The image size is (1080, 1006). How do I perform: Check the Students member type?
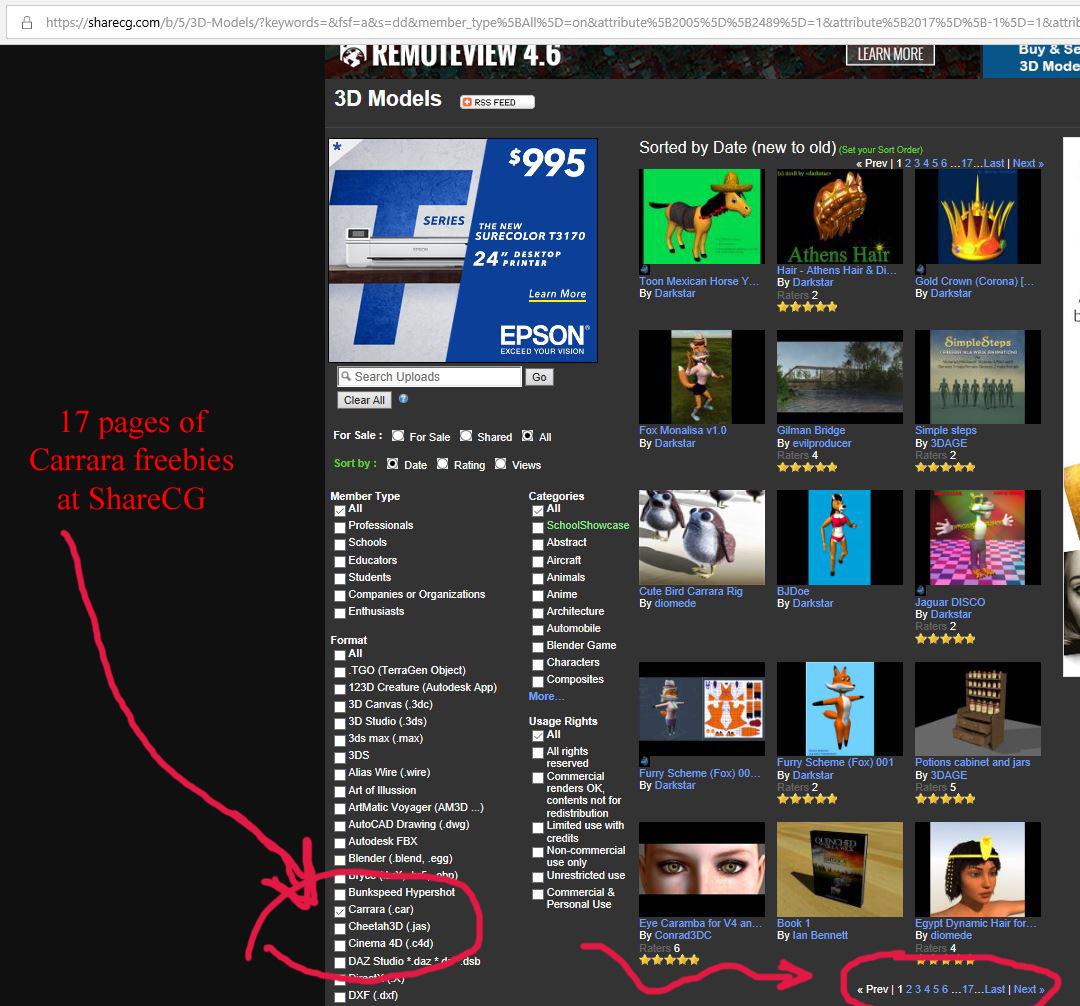pyautogui.click(x=340, y=579)
